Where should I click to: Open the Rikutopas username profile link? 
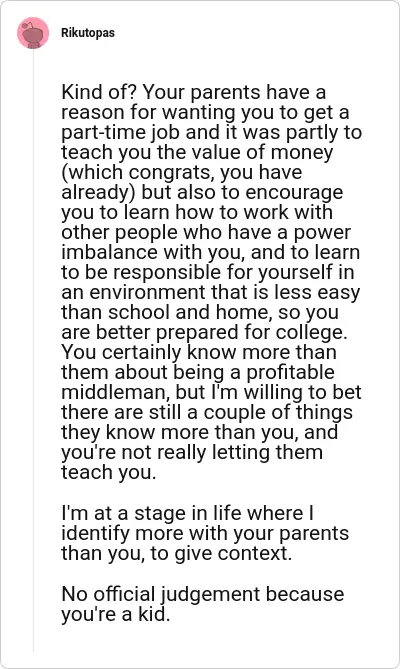click(x=88, y=33)
